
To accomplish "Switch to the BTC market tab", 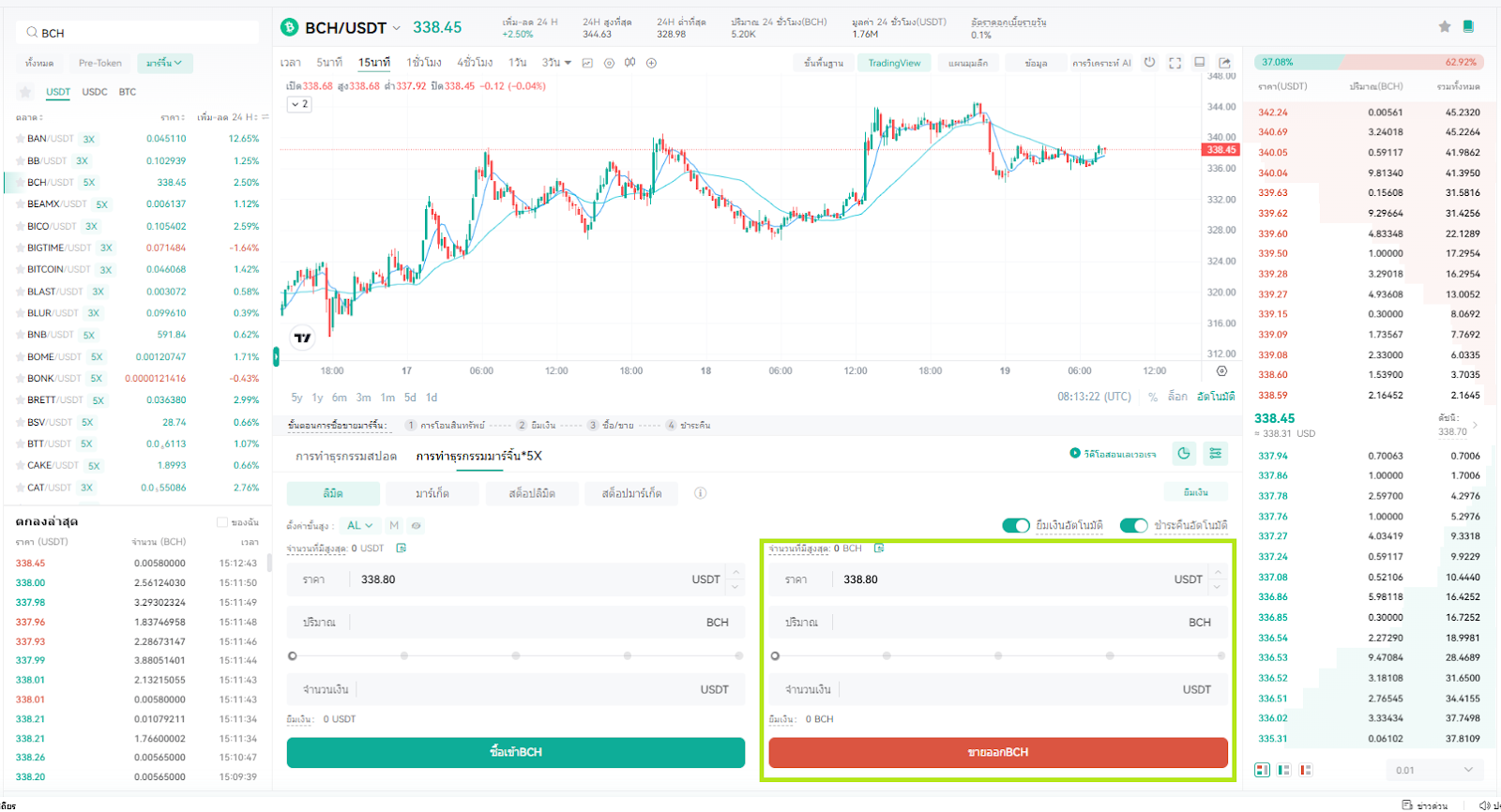I will pos(128,92).
